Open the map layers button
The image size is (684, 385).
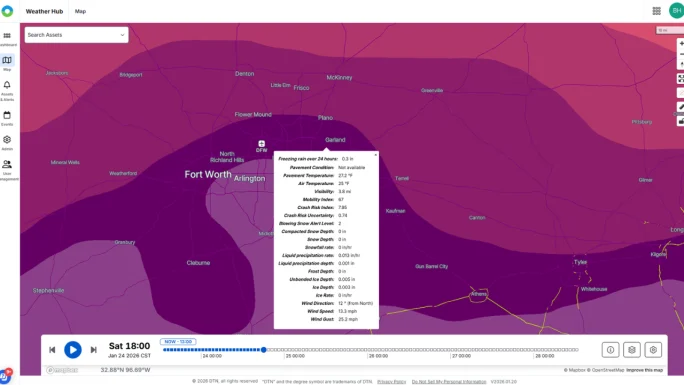632,350
